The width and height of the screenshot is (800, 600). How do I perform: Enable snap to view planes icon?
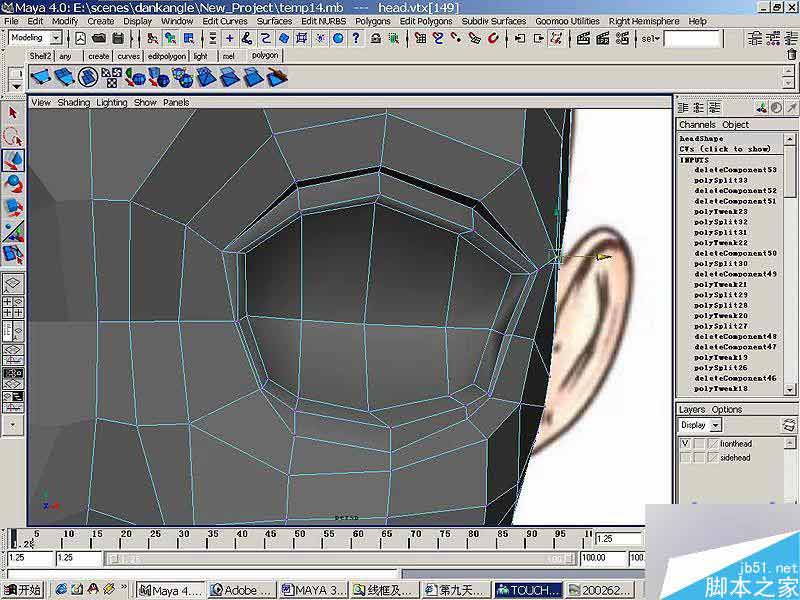click(x=474, y=38)
